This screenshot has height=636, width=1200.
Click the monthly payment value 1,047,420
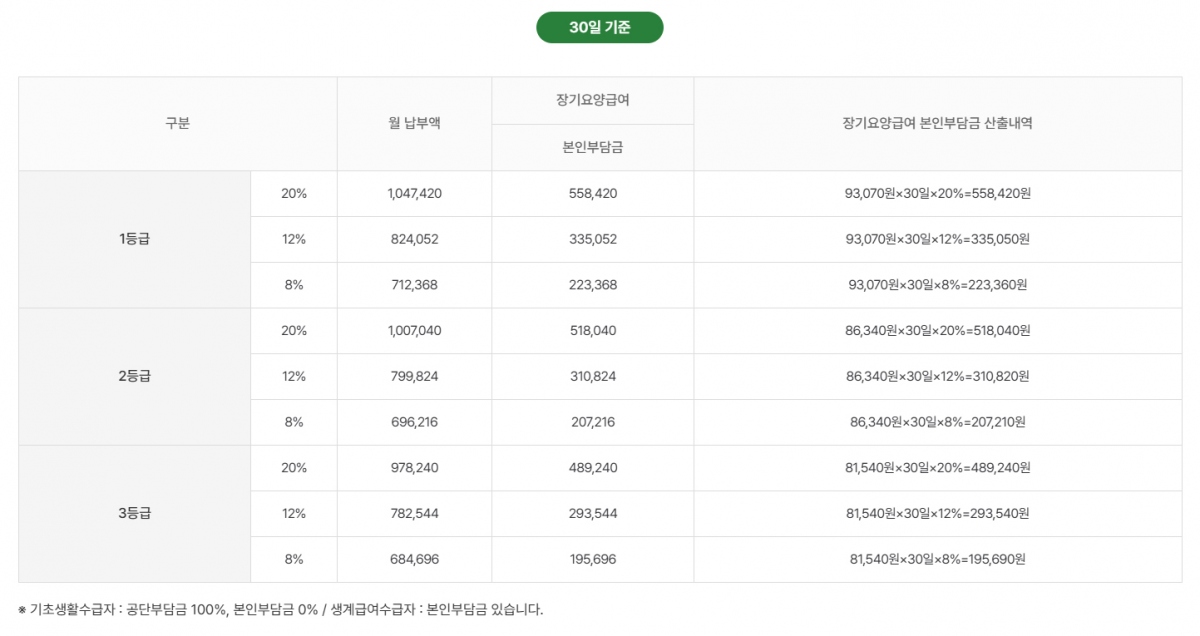pyautogui.click(x=414, y=194)
